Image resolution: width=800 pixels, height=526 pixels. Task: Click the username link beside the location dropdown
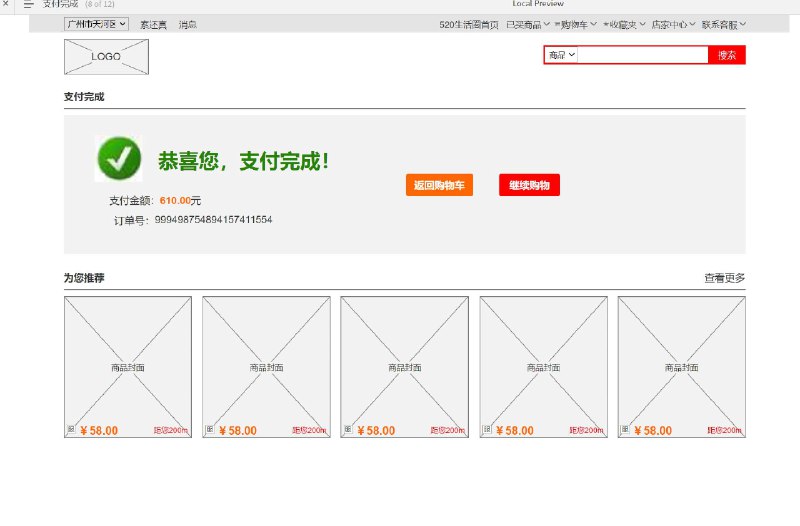153,24
